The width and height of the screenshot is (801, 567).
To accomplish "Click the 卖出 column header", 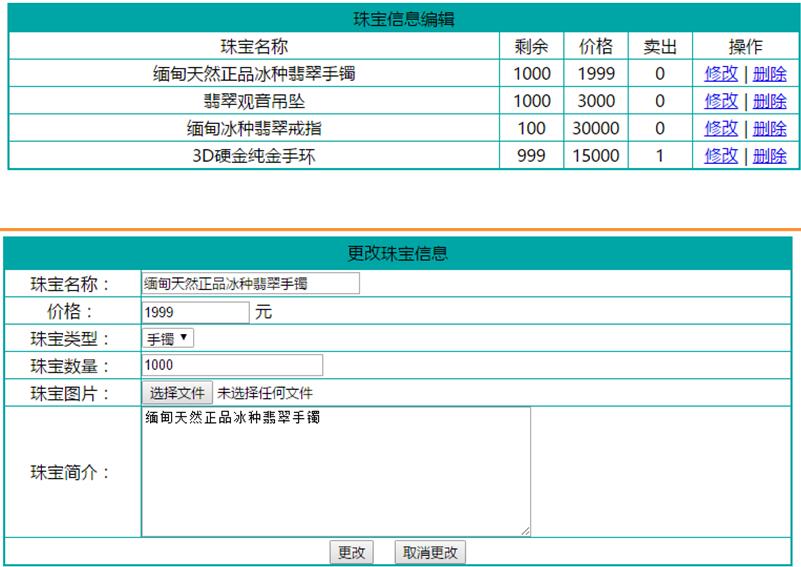I will [660, 46].
